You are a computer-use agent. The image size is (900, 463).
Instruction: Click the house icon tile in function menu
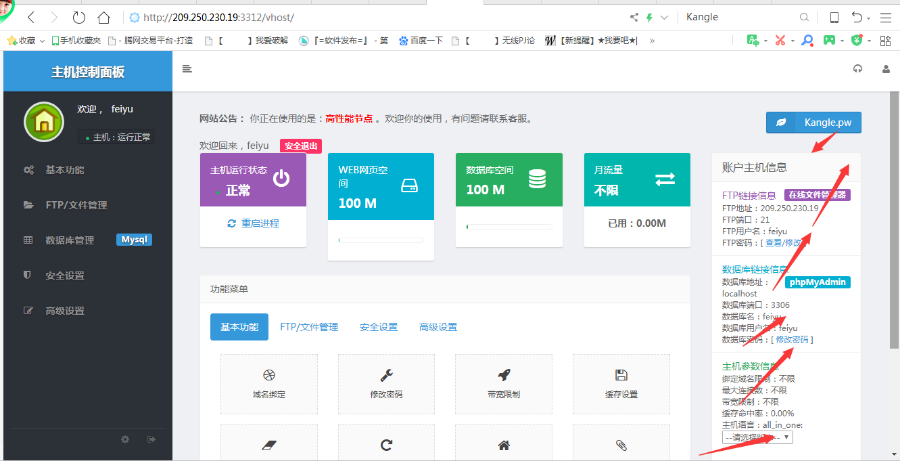click(504, 443)
